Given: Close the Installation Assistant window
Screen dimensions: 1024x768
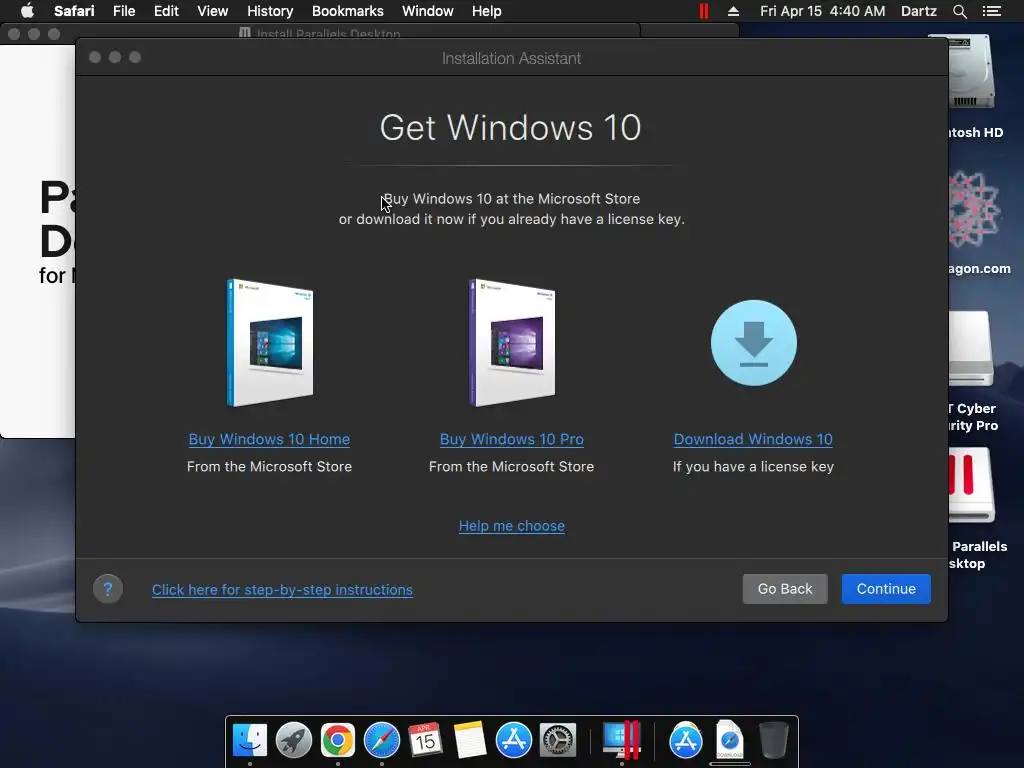Looking at the screenshot, I should click(x=95, y=57).
